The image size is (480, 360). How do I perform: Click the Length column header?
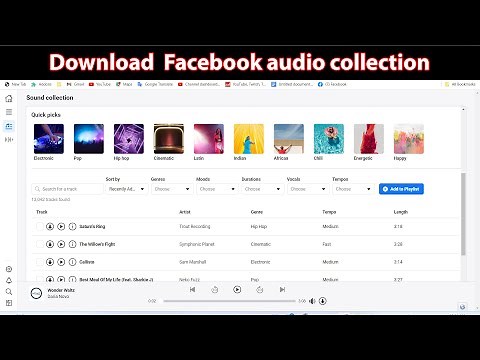click(x=401, y=212)
